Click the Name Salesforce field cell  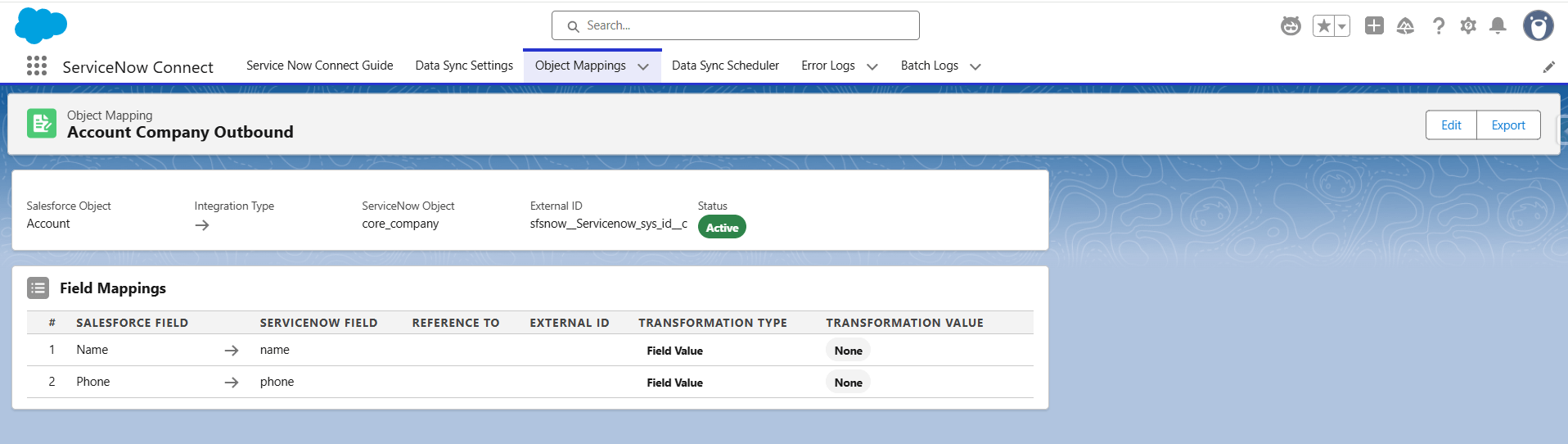pos(92,350)
